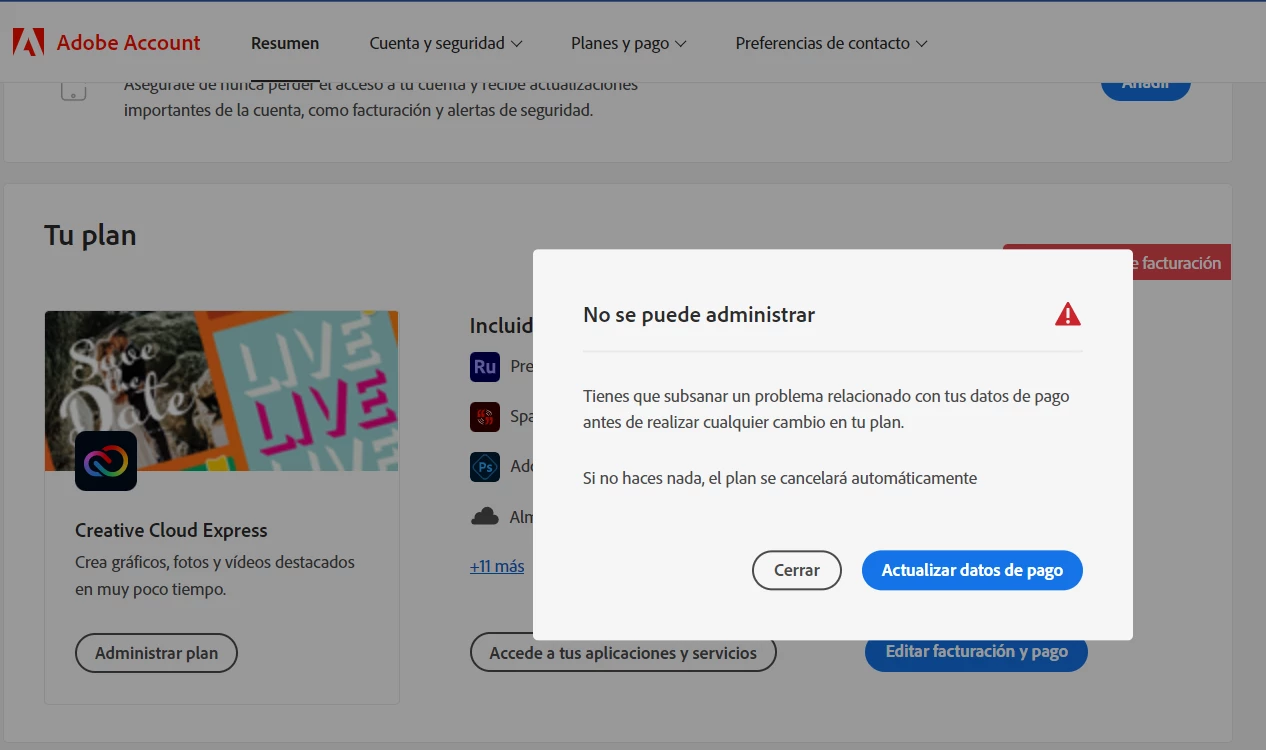Click the Tu plan heading
Image resolution: width=1266 pixels, height=750 pixels.
(90, 236)
